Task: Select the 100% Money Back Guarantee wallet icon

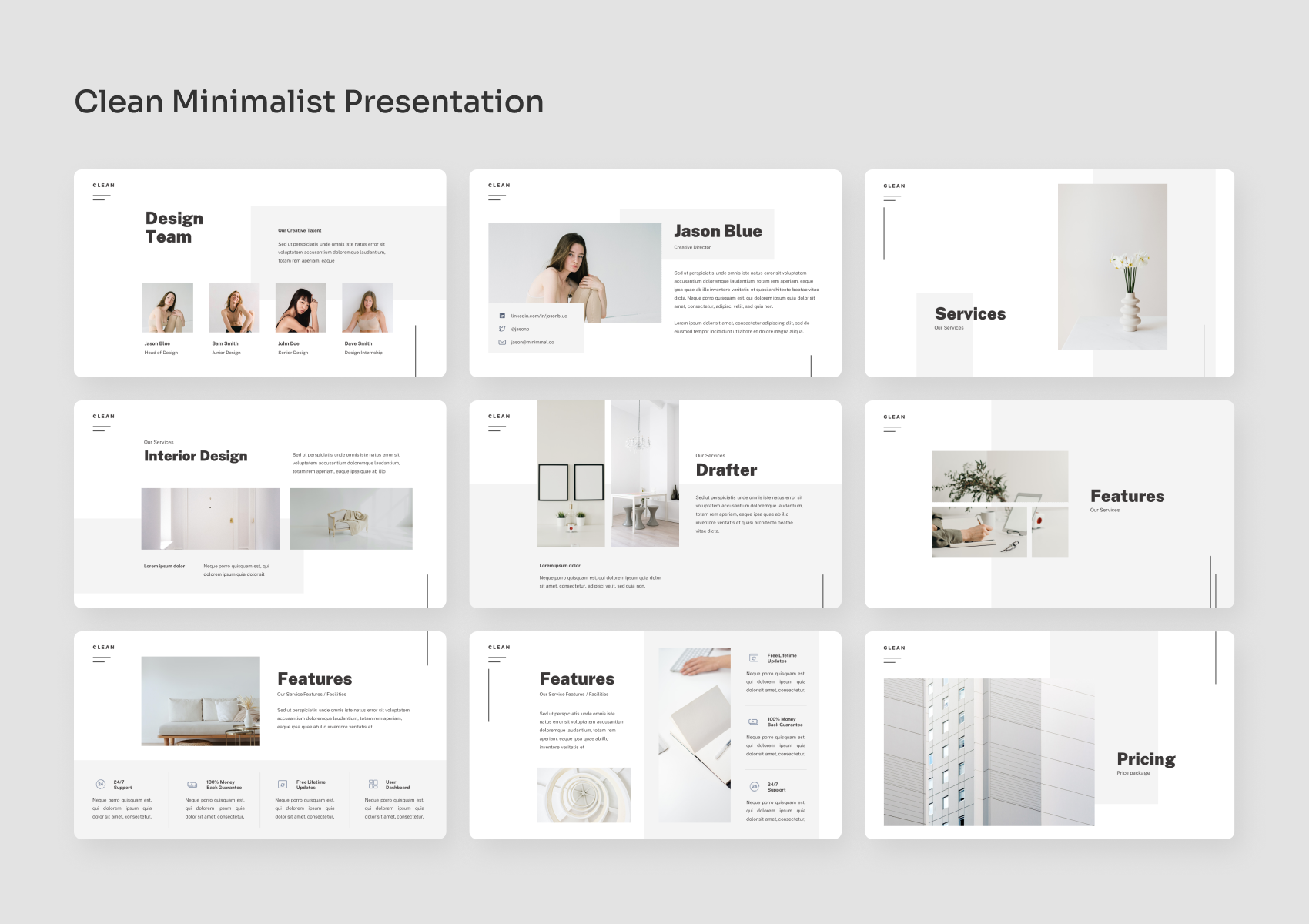Action: (192, 784)
